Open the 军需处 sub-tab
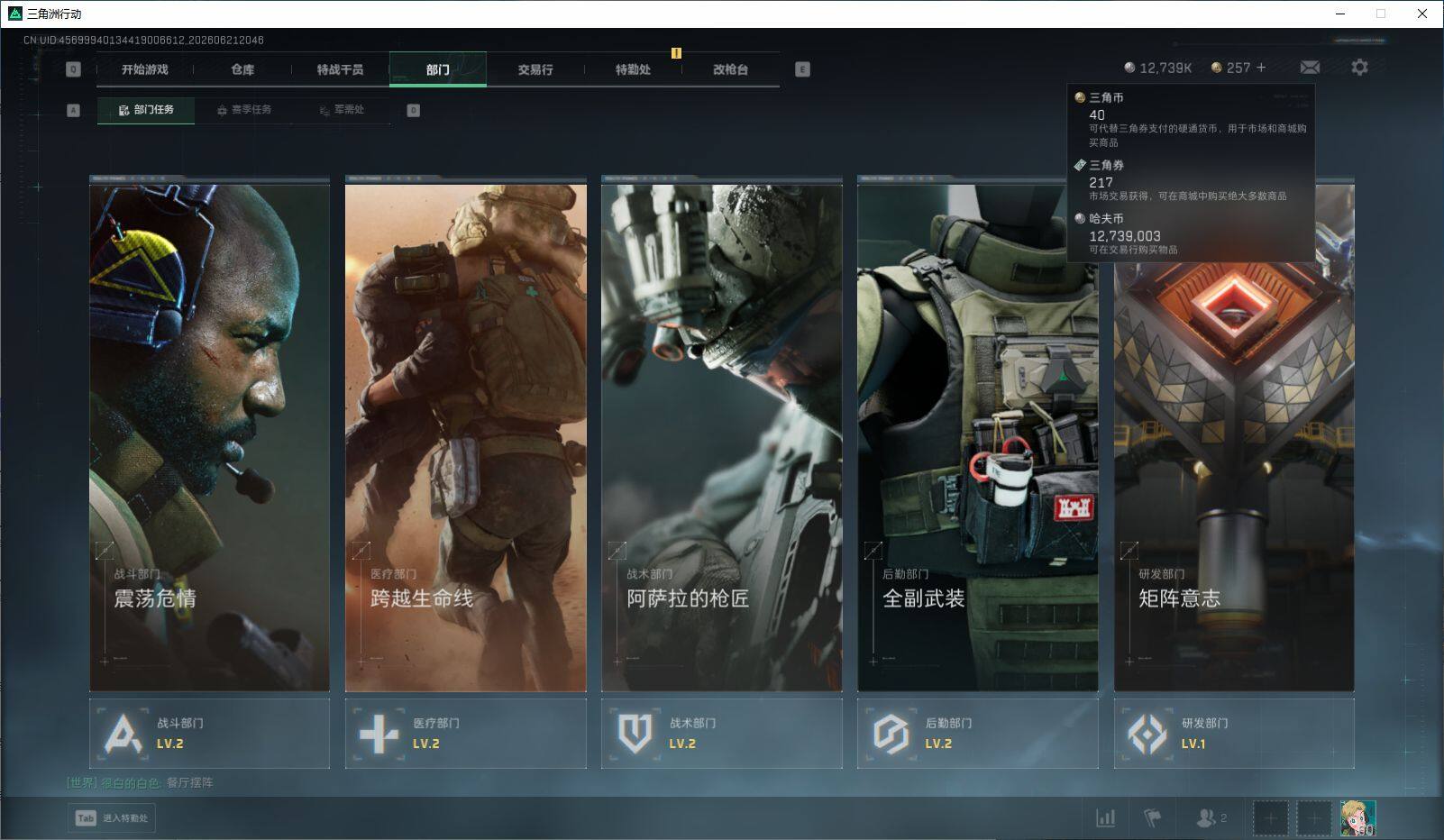 tap(342, 110)
